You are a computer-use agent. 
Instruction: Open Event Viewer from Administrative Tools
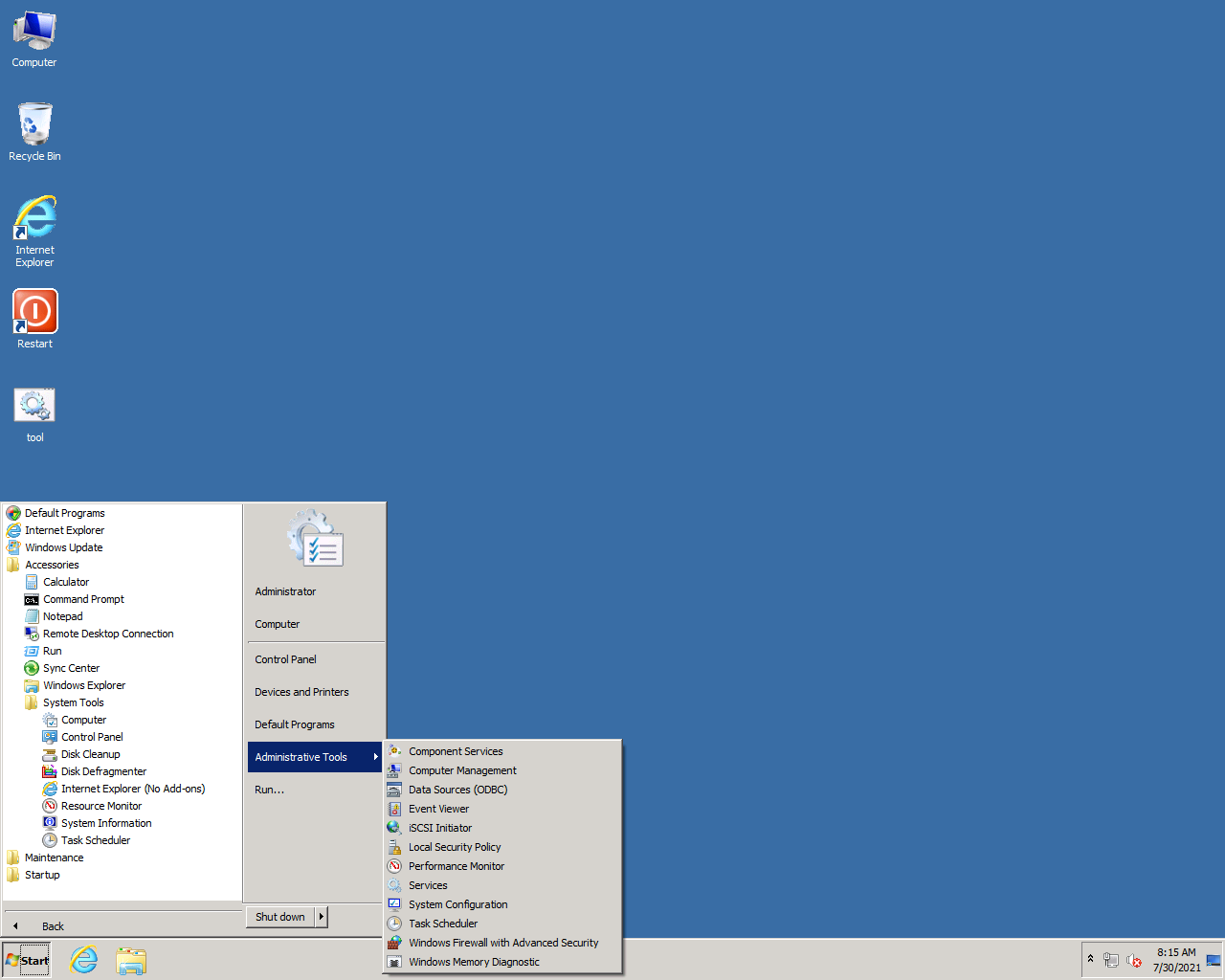click(438, 809)
